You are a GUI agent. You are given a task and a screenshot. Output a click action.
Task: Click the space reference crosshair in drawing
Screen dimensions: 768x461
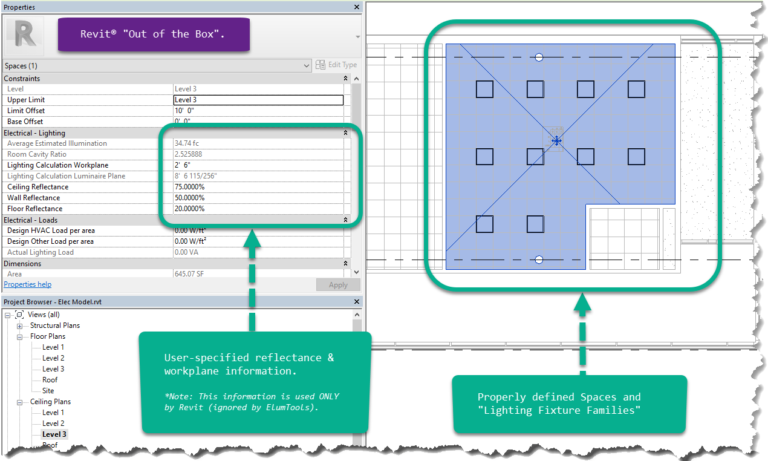556,141
